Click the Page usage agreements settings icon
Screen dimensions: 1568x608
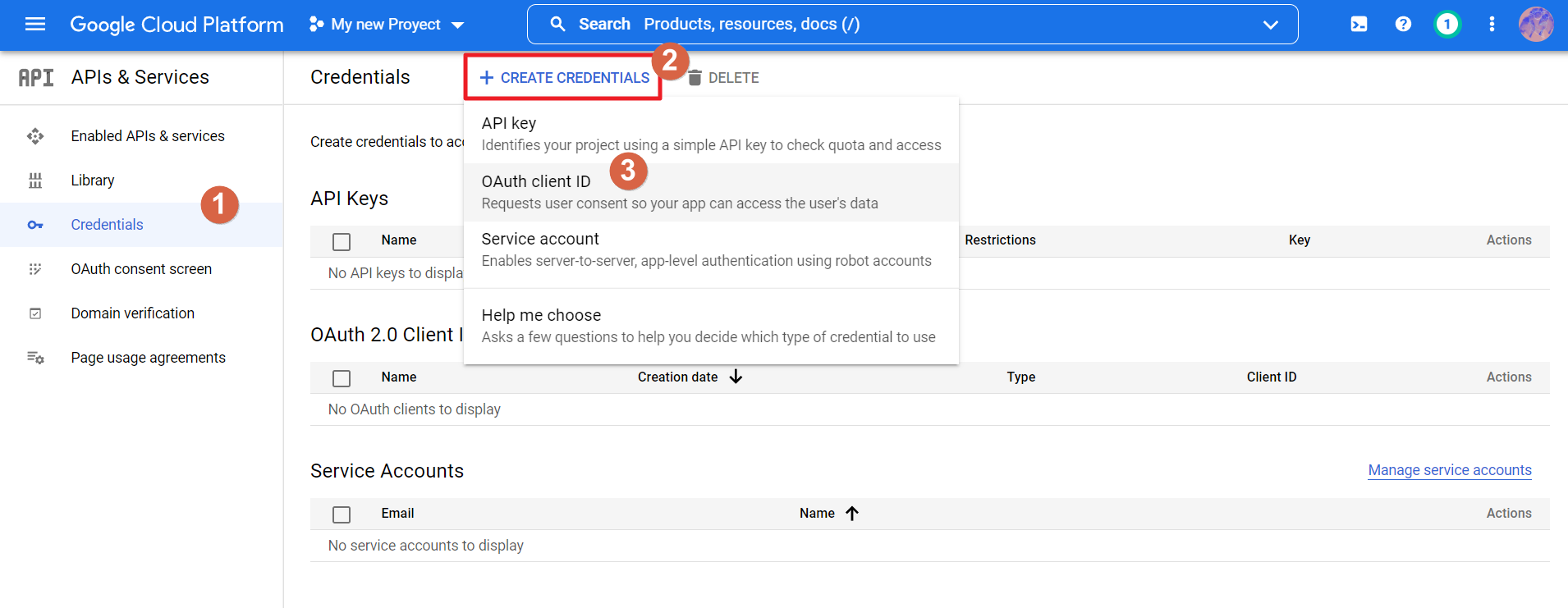[x=35, y=358]
